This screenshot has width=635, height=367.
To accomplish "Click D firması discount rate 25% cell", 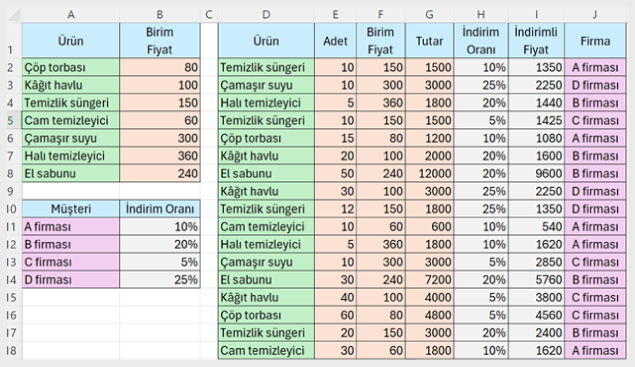I will coord(160,280).
